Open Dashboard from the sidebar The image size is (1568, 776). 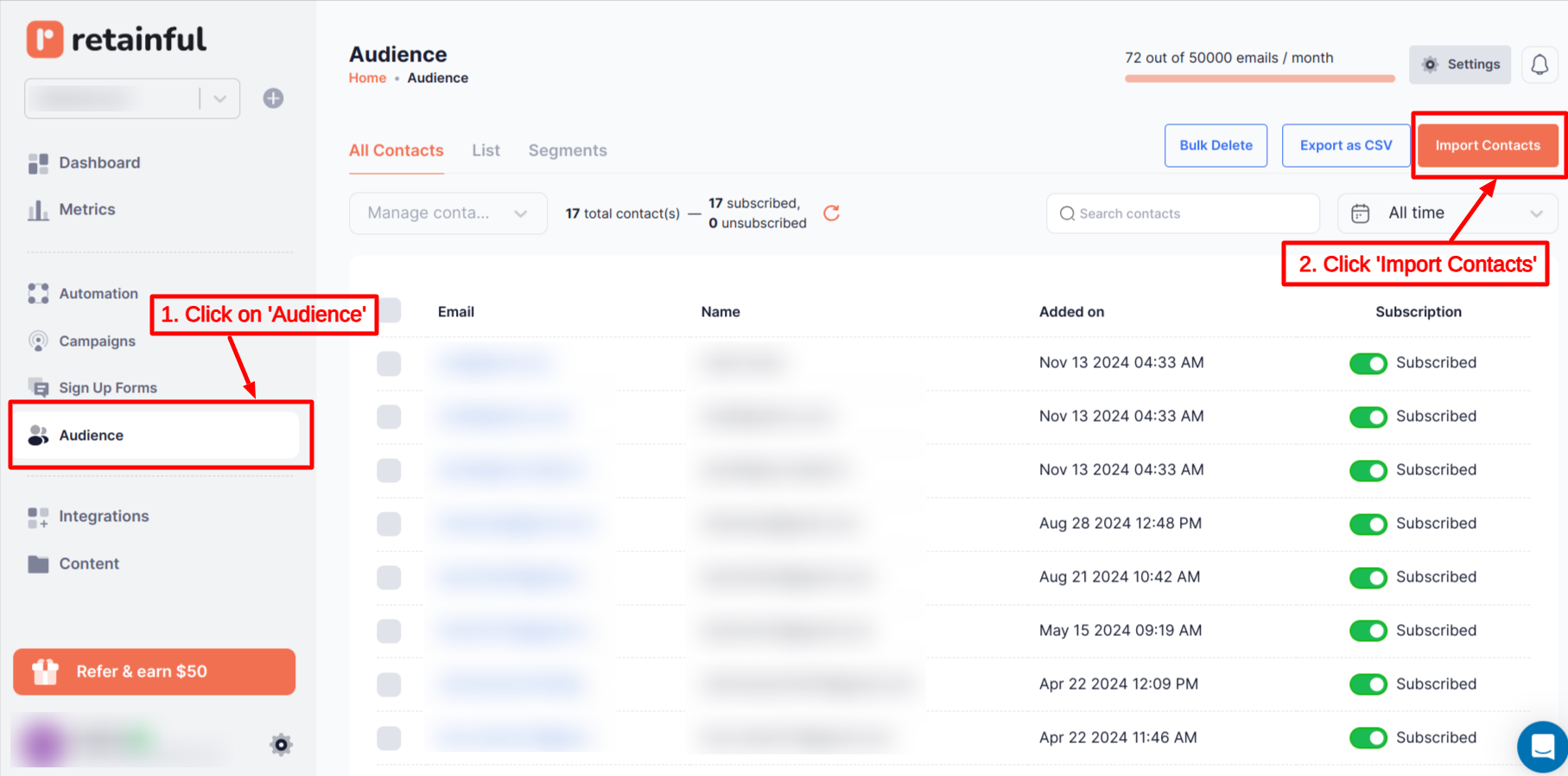coord(98,162)
